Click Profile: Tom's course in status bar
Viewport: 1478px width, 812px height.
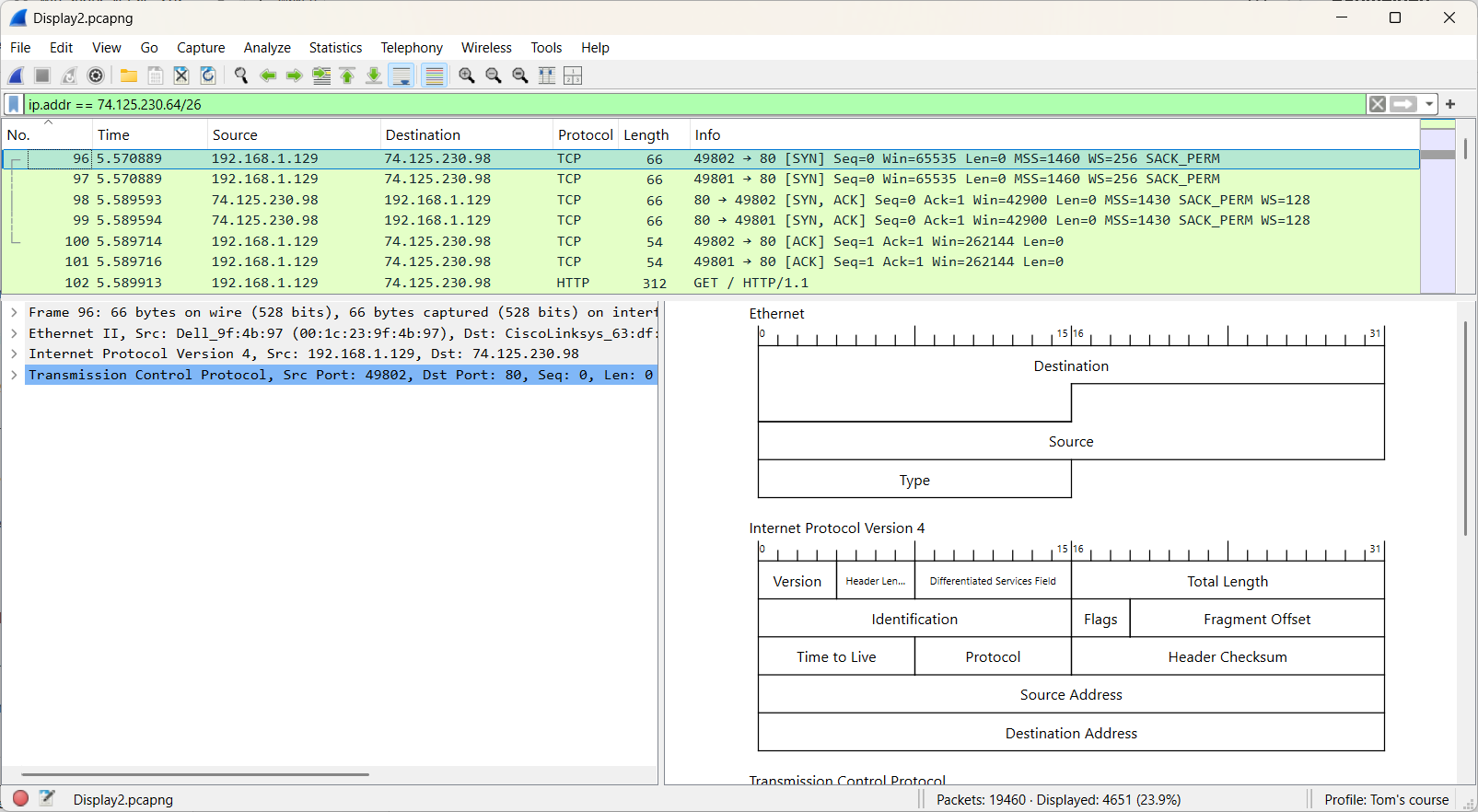1386,800
